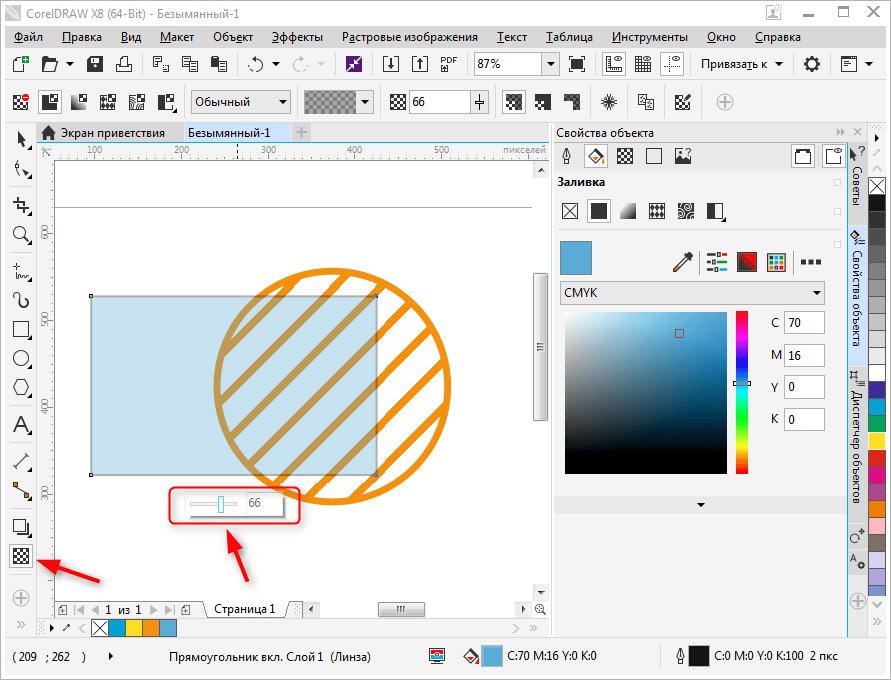
Task: Select the Transparency tool in the toolbox
Action: [x=21, y=556]
